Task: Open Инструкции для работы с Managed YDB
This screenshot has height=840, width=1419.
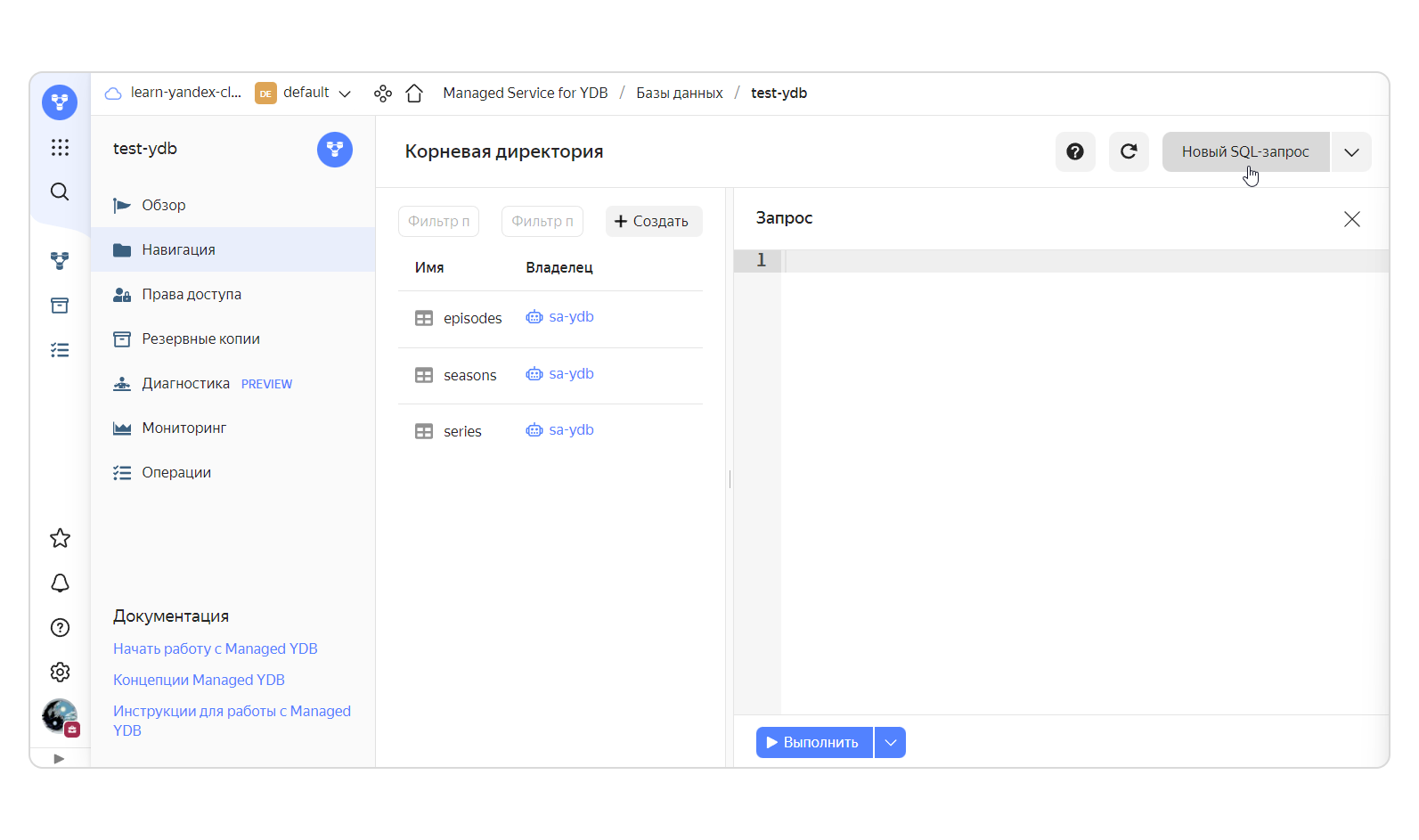Action: [x=232, y=721]
